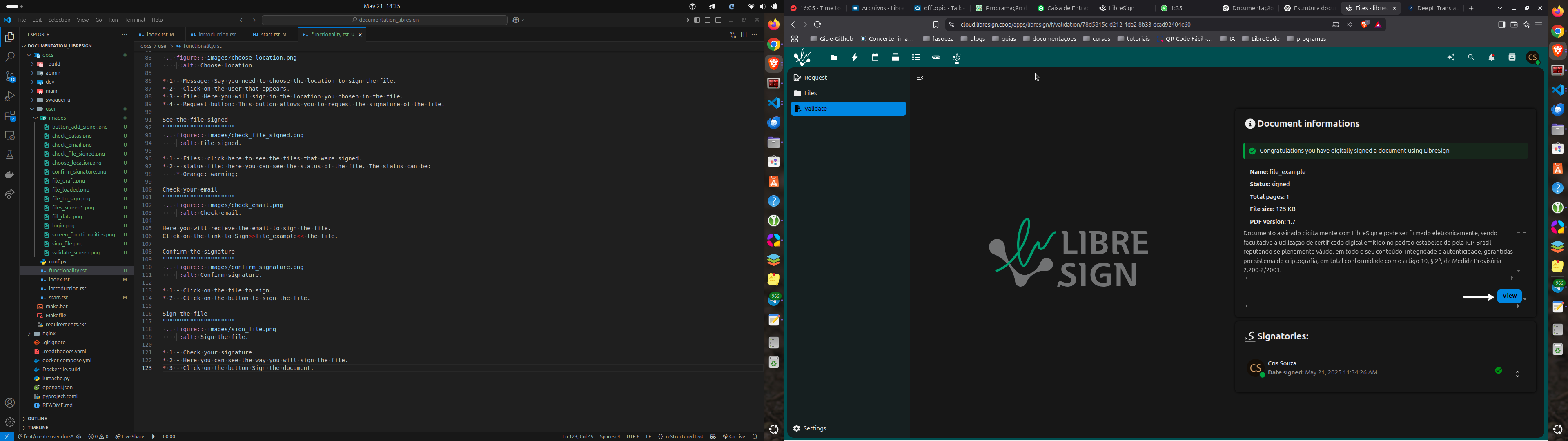1568x441 pixels.
Task: Open Nextcloud contacts menu icon
Action: coord(1512,58)
